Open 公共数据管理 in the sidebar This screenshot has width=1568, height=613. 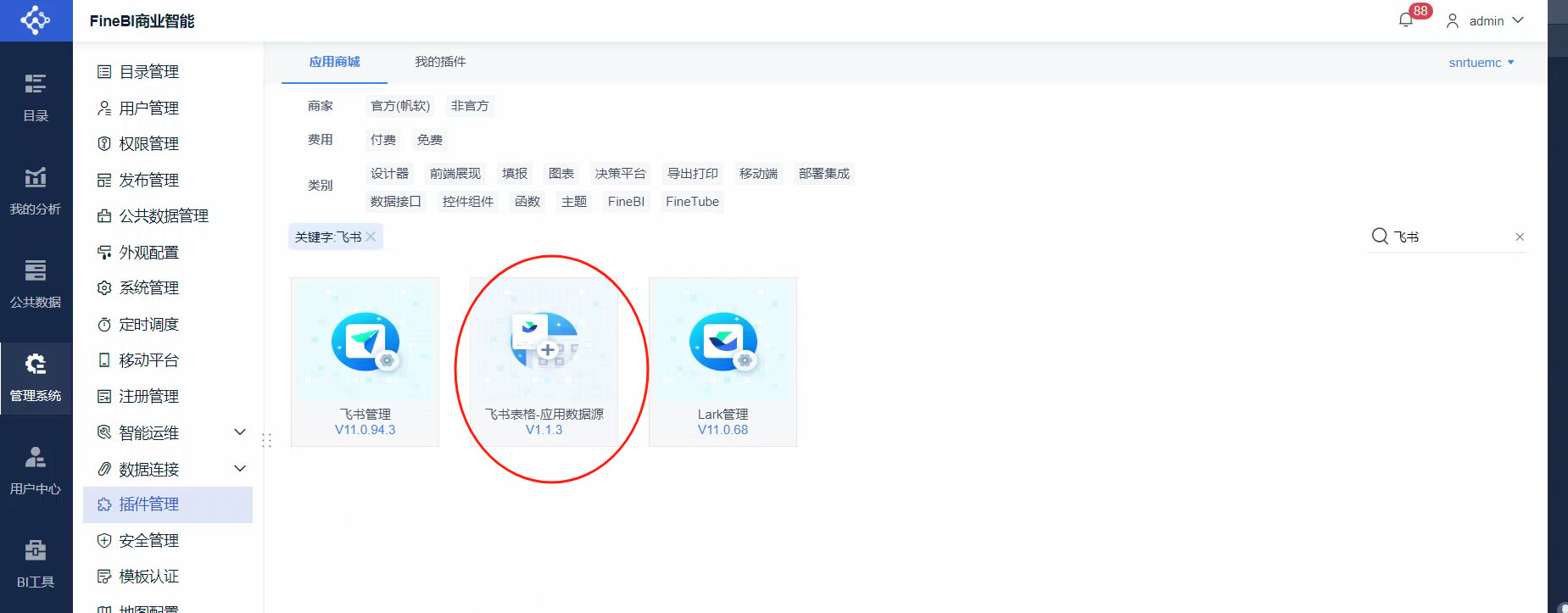click(x=168, y=216)
